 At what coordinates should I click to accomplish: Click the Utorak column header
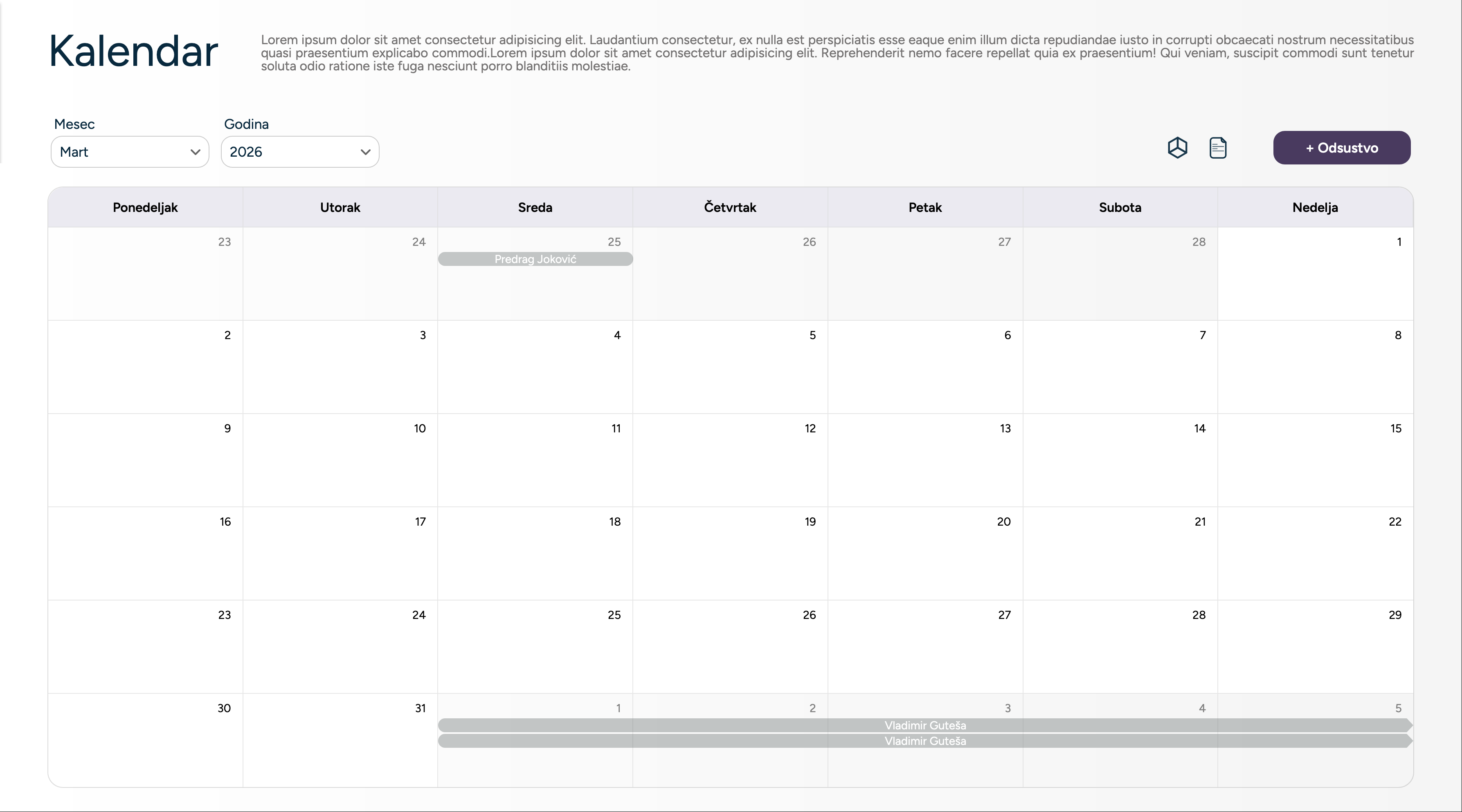click(340, 207)
